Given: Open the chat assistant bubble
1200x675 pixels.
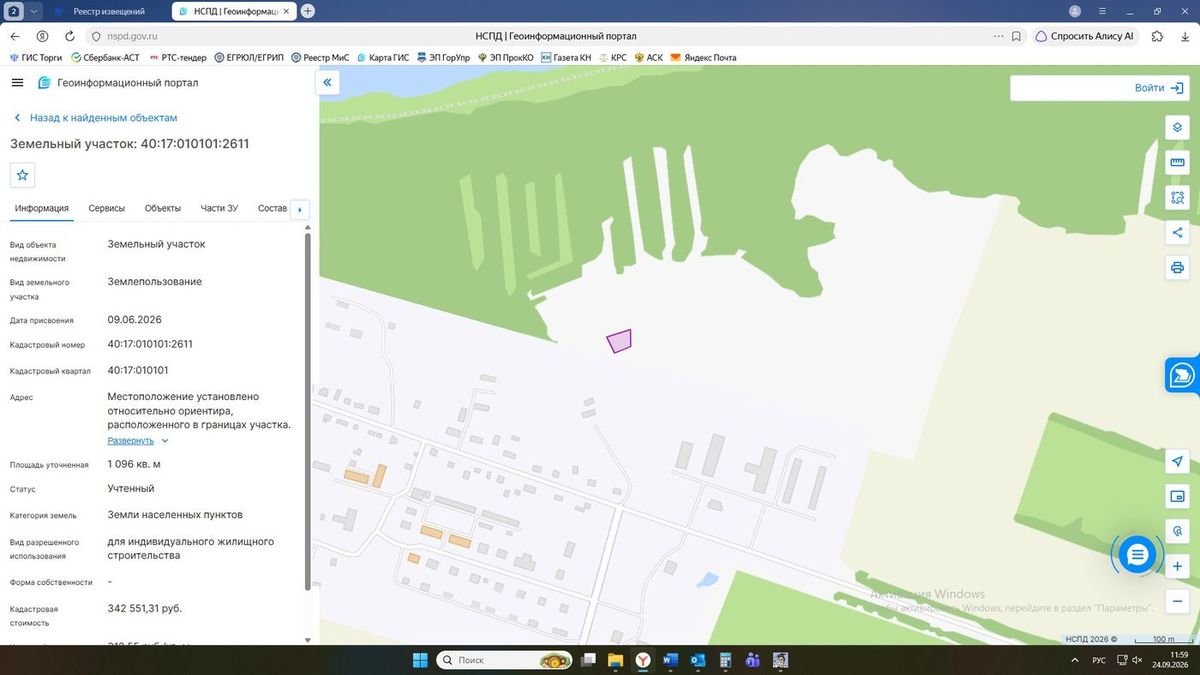Looking at the screenshot, I should pos(1137,554).
